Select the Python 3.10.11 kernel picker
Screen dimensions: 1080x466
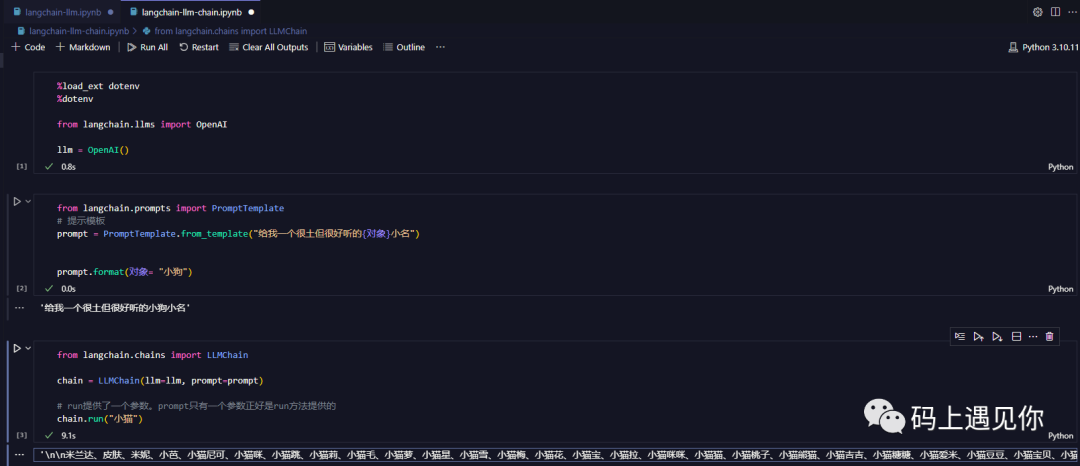coord(1043,47)
